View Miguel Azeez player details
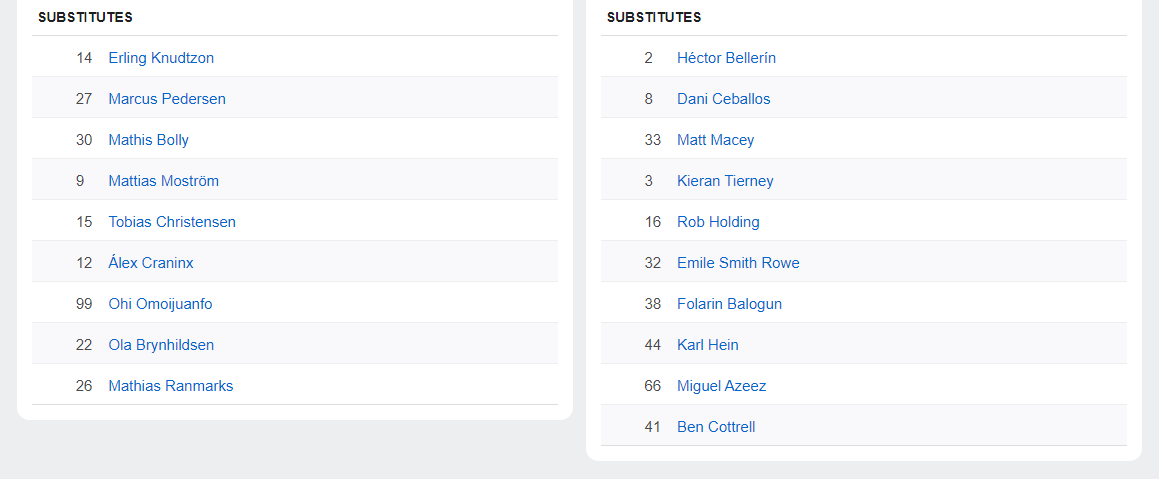The width and height of the screenshot is (1159, 479). [721, 386]
